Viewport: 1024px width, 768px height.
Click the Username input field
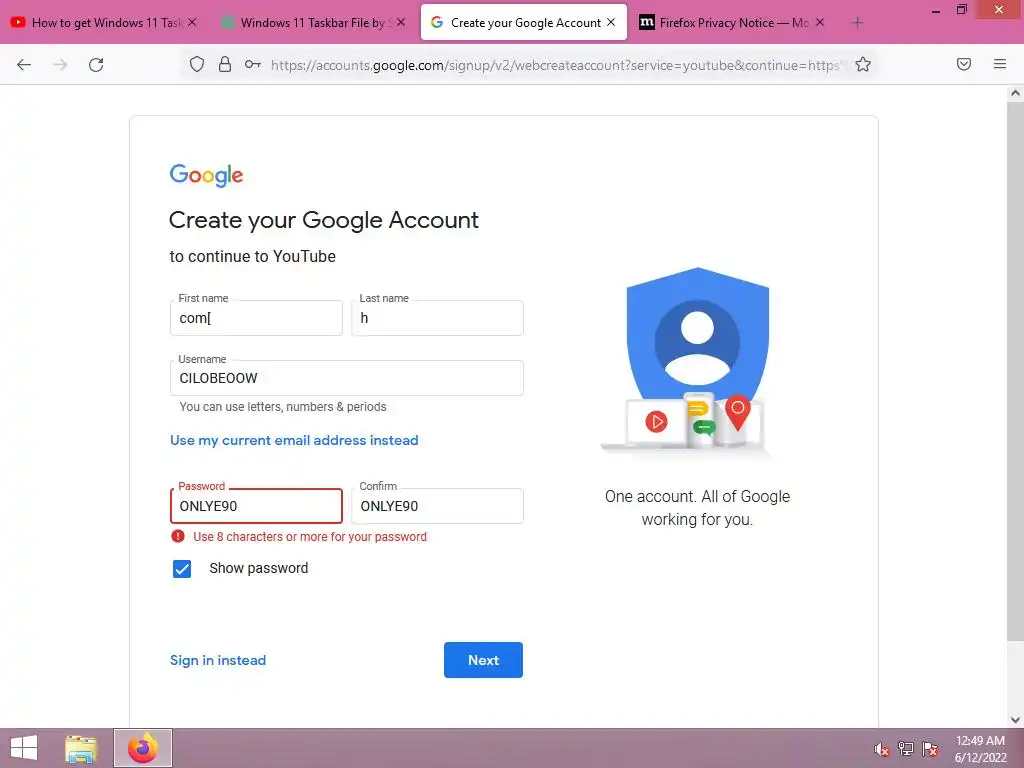[347, 378]
